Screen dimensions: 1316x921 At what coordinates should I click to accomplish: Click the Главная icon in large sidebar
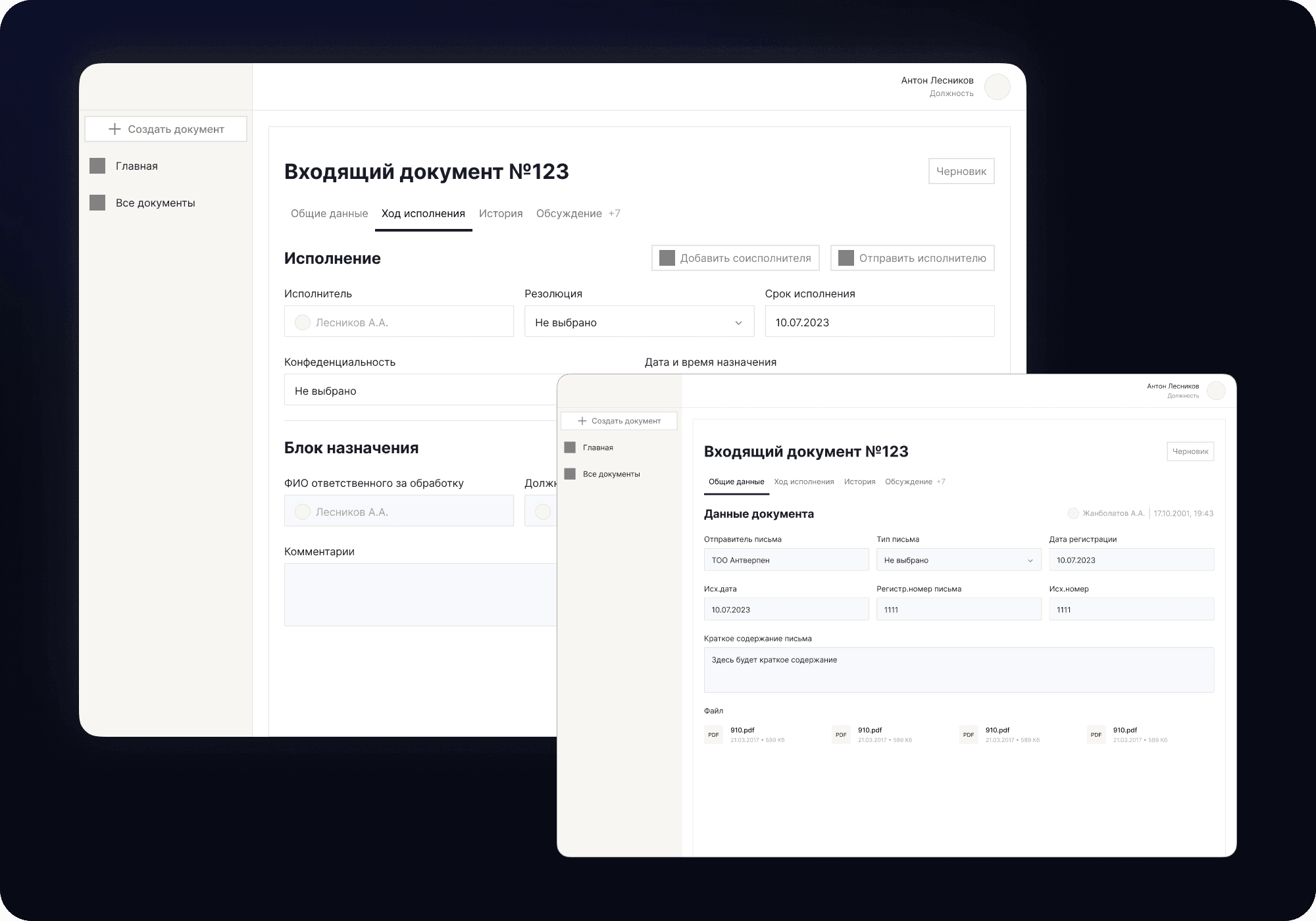97,166
